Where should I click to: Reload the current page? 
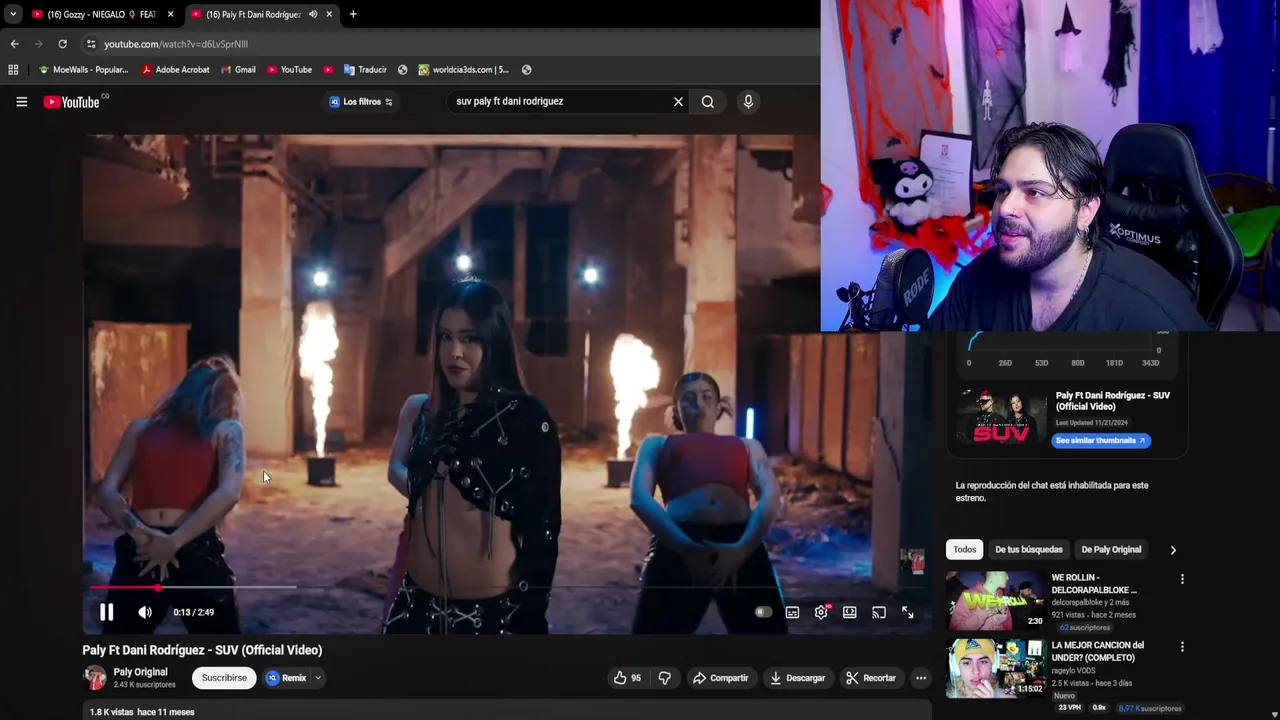[62, 44]
